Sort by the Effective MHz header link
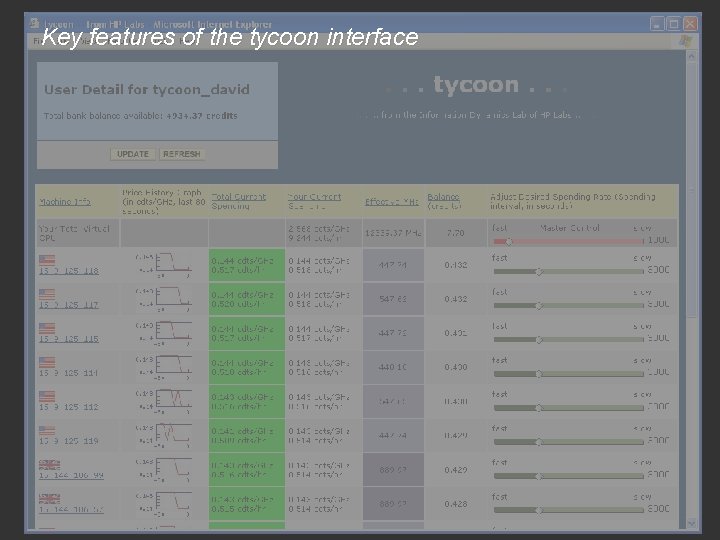Image resolution: width=720 pixels, height=540 pixels. 392,202
